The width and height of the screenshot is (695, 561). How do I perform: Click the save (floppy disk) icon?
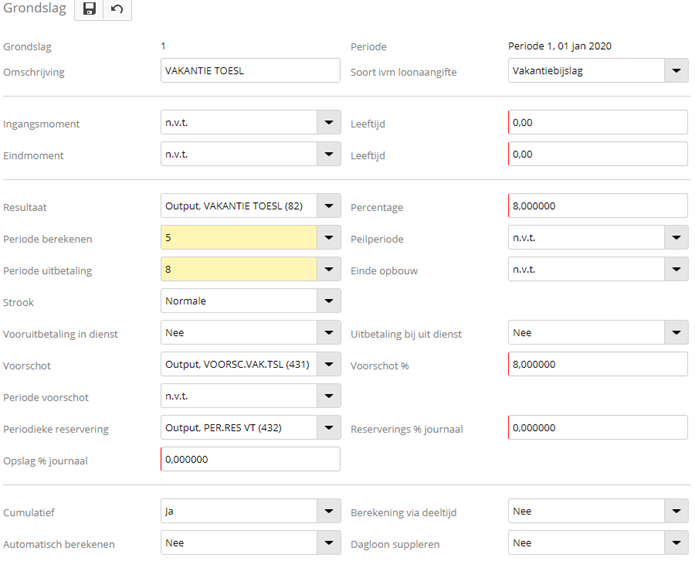coord(89,9)
